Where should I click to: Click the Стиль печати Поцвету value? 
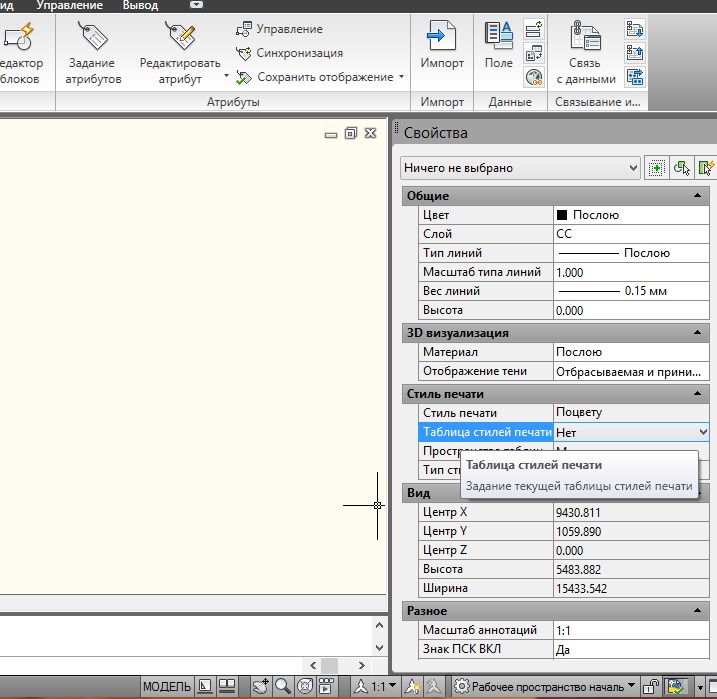(631, 412)
